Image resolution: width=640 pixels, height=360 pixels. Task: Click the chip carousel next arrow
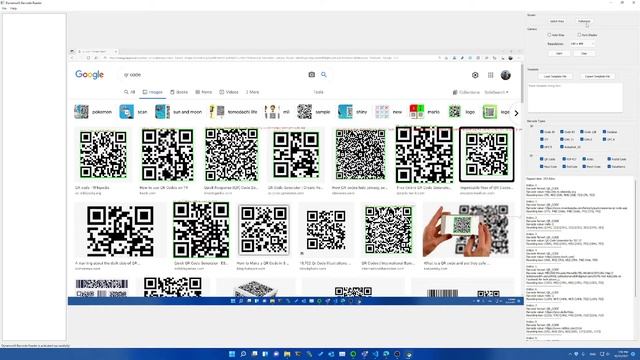[x=516, y=113]
